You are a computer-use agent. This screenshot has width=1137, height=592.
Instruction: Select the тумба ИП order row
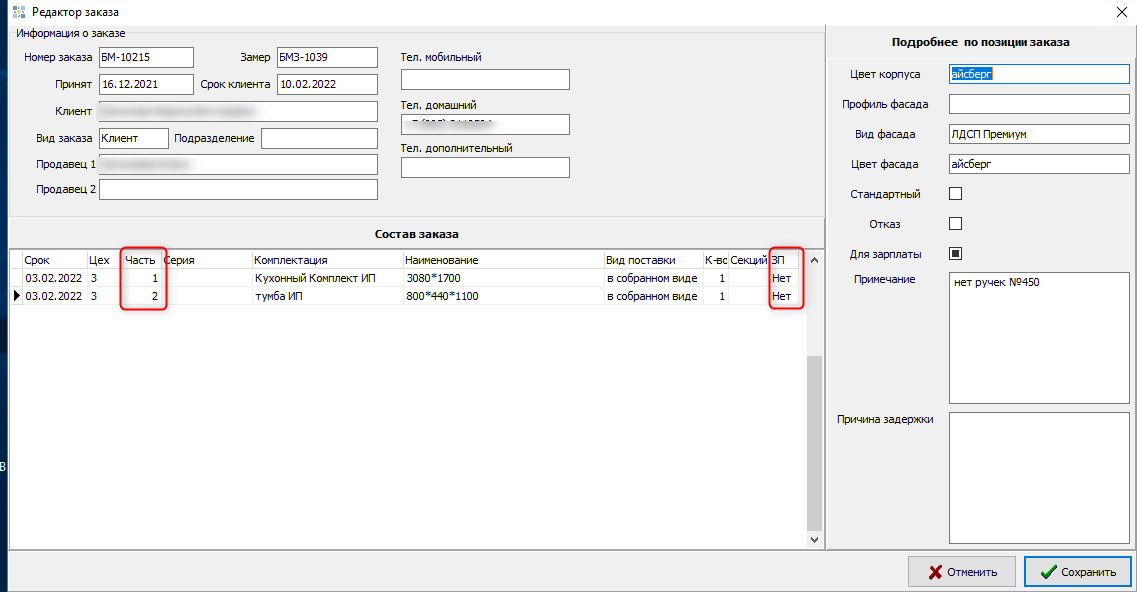[x=315, y=296]
